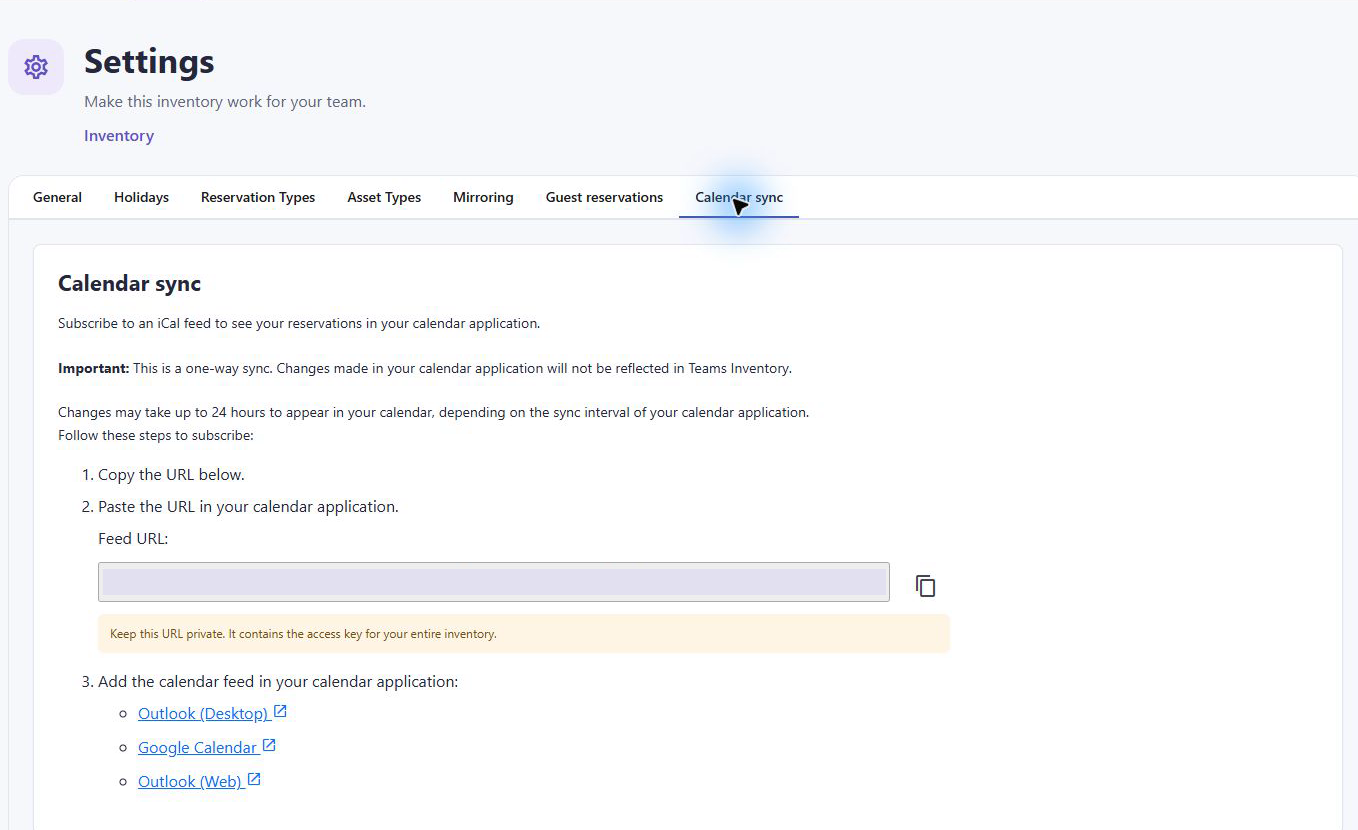Click the Settings gear icon
Viewport: 1358px width, 830px height.
tap(36, 67)
